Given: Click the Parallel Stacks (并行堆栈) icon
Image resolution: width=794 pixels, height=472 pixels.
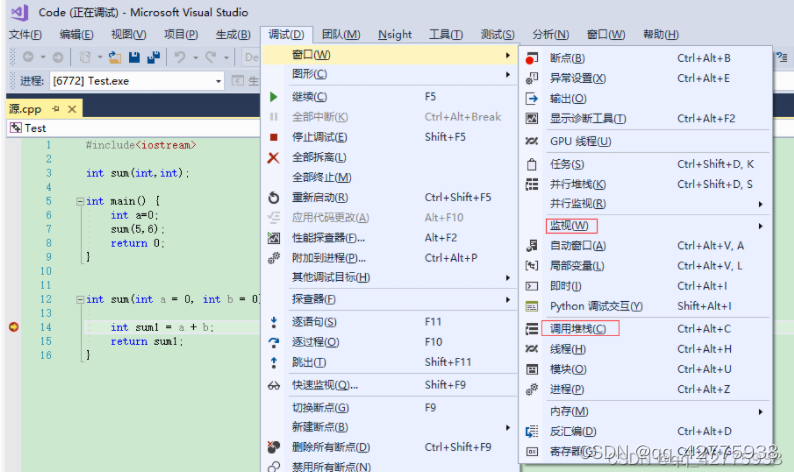Looking at the screenshot, I should [x=531, y=184].
